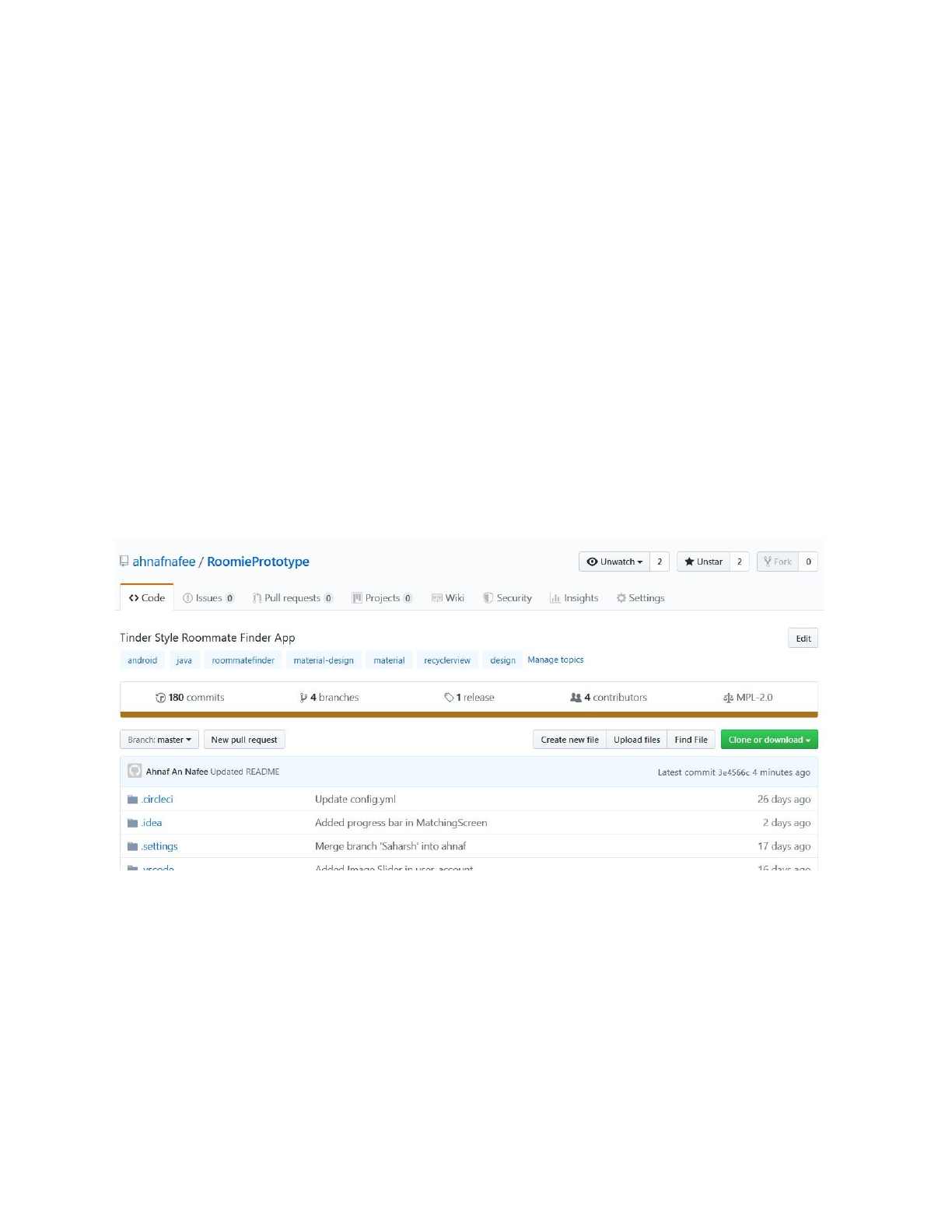Viewport: 952px width, 1232px height.
Task: Select the java topic tag
Action: click(184, 660)
